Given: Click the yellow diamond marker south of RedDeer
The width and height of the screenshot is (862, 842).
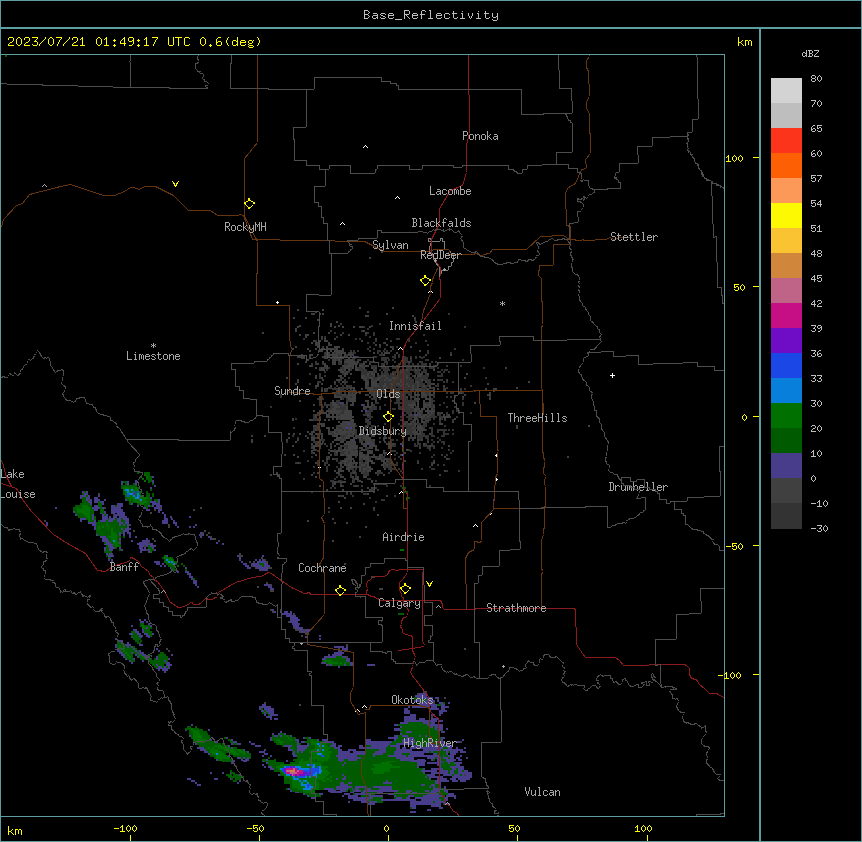Looking at the screenshot, I should (426, 281).
